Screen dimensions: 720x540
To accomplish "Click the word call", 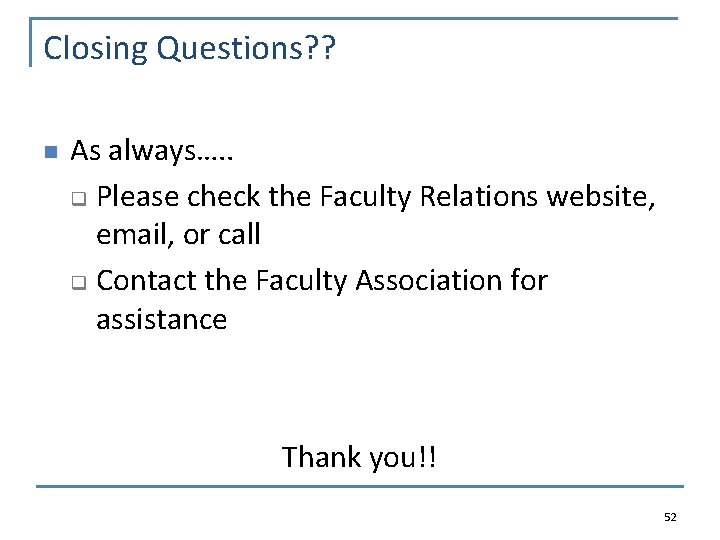I will point(239,234).
